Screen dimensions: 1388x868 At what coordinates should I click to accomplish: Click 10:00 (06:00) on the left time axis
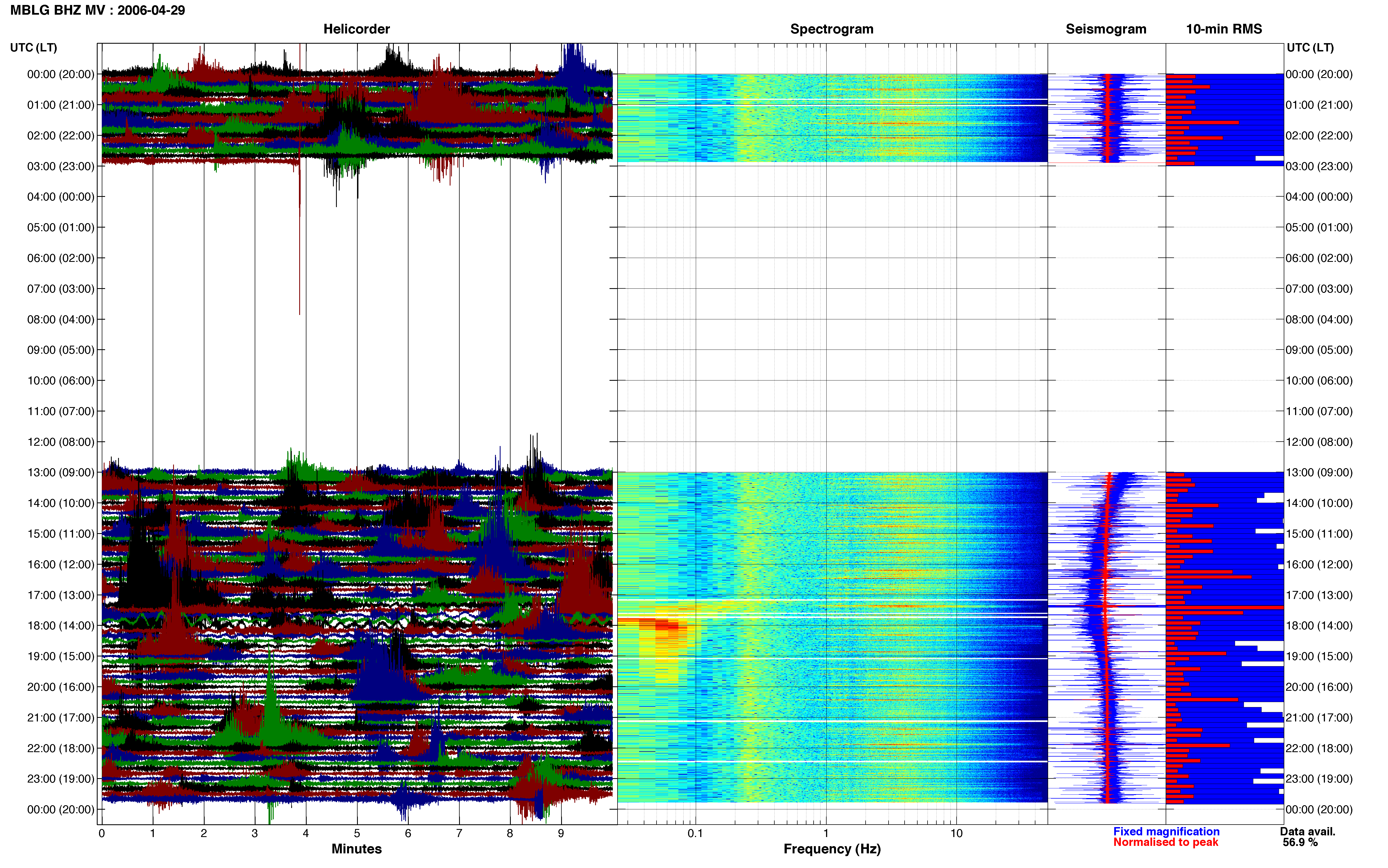60,380
